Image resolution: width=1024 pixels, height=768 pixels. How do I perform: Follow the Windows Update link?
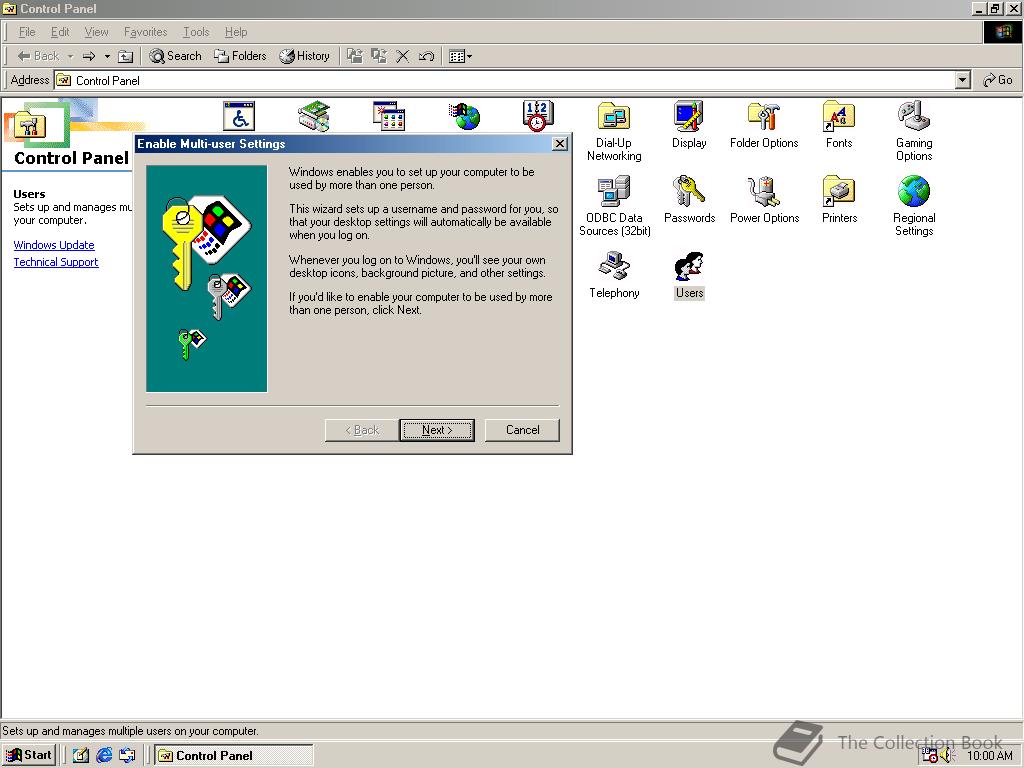[x=54, y=245]
